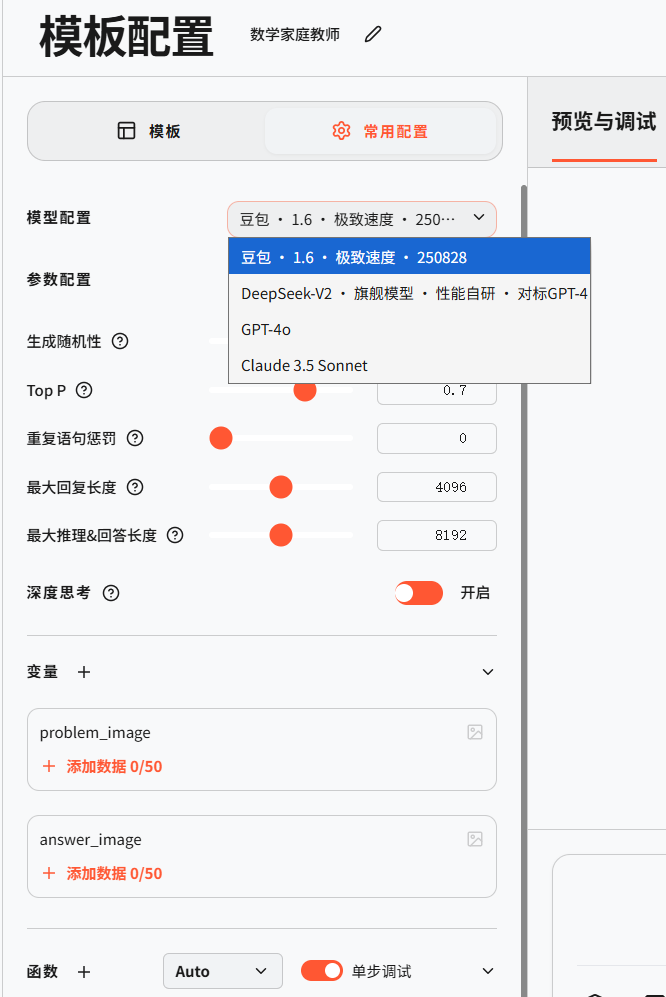Click image icon in answer_image card
This screenshot has width=666, height=997.
475,839
